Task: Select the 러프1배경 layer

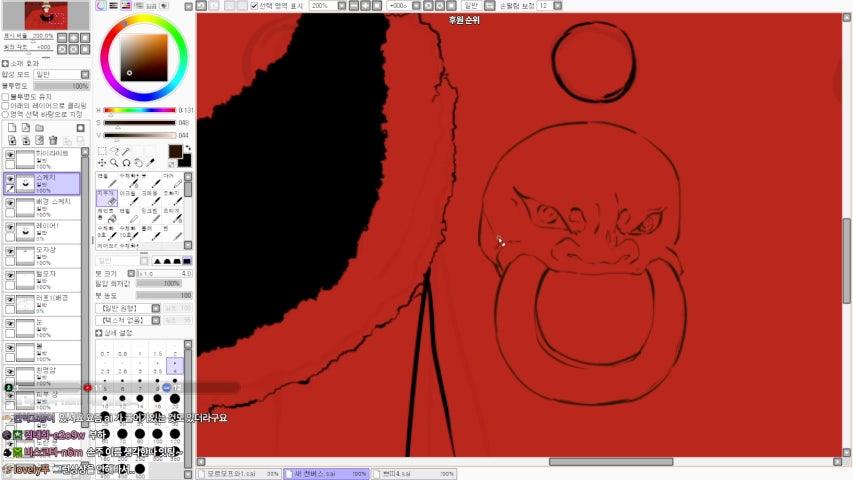Action: (42, 304)
